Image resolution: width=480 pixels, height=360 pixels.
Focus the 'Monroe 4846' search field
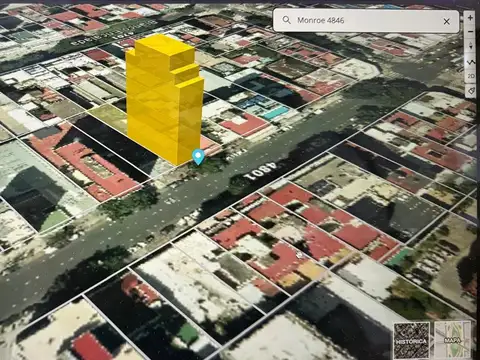pyautogui.click(x=366, y=21)
